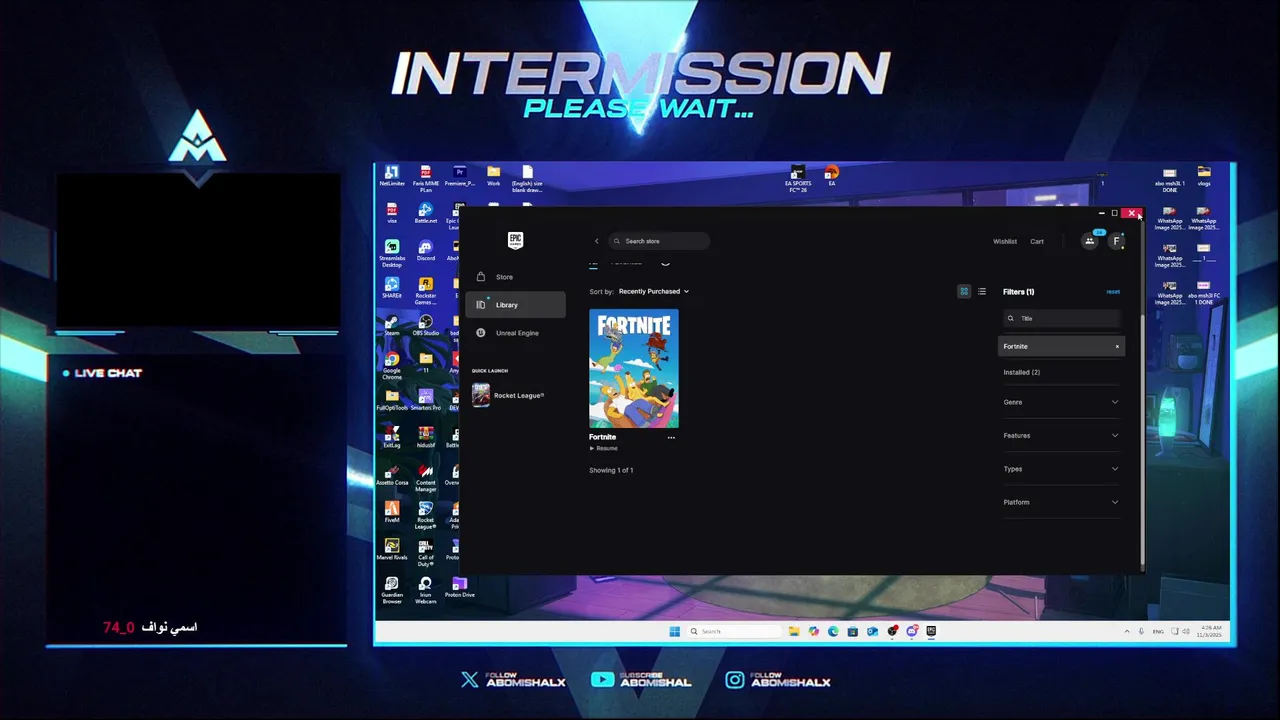Select the Content Manager desktop icon
Screen dimensions: 1280x720
pyautogui.click(x=426, y=478)
